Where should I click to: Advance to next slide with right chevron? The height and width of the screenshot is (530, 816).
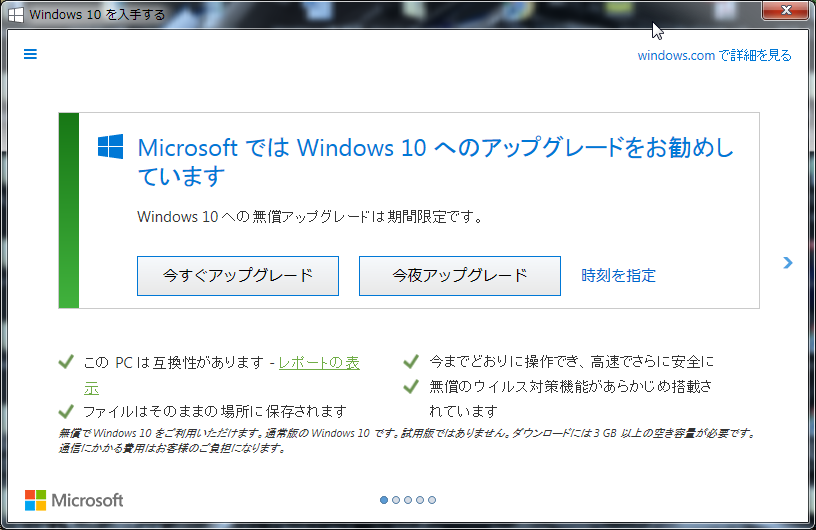click(788, 263)
